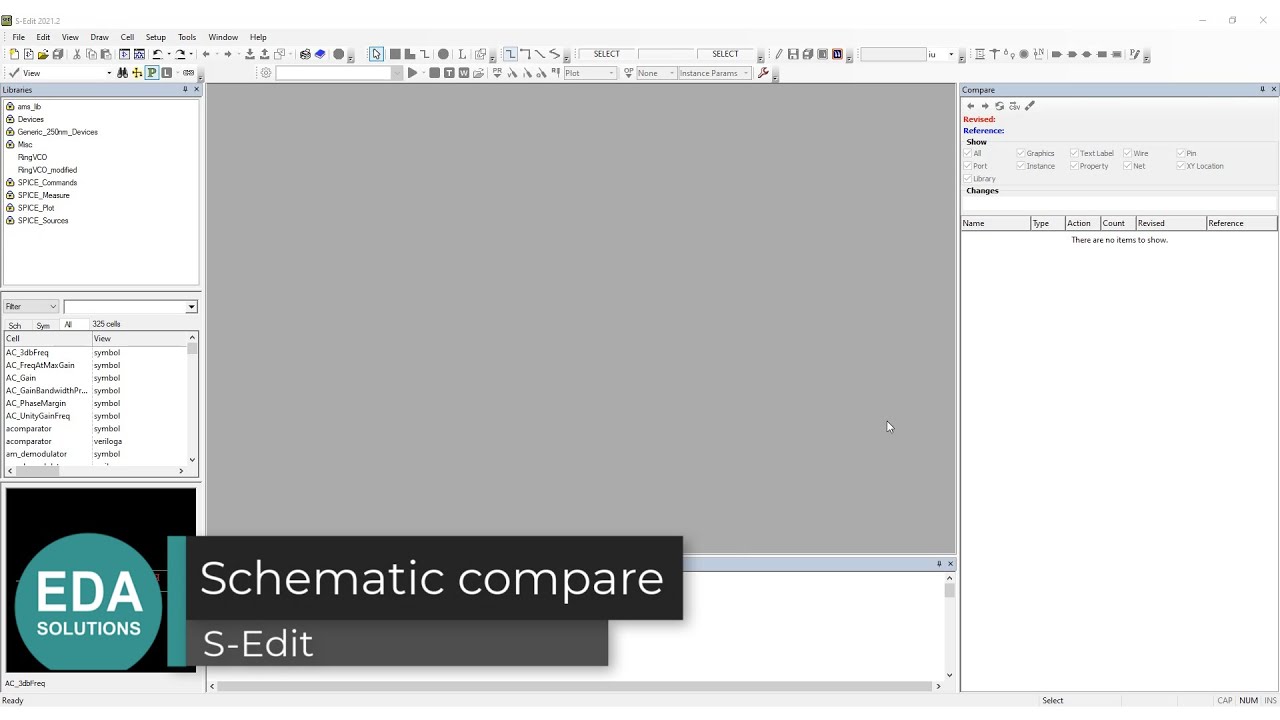This screenshot has height=720, width=1280.
Task: Open the simulation setup combo box
Action: (339, 73)
